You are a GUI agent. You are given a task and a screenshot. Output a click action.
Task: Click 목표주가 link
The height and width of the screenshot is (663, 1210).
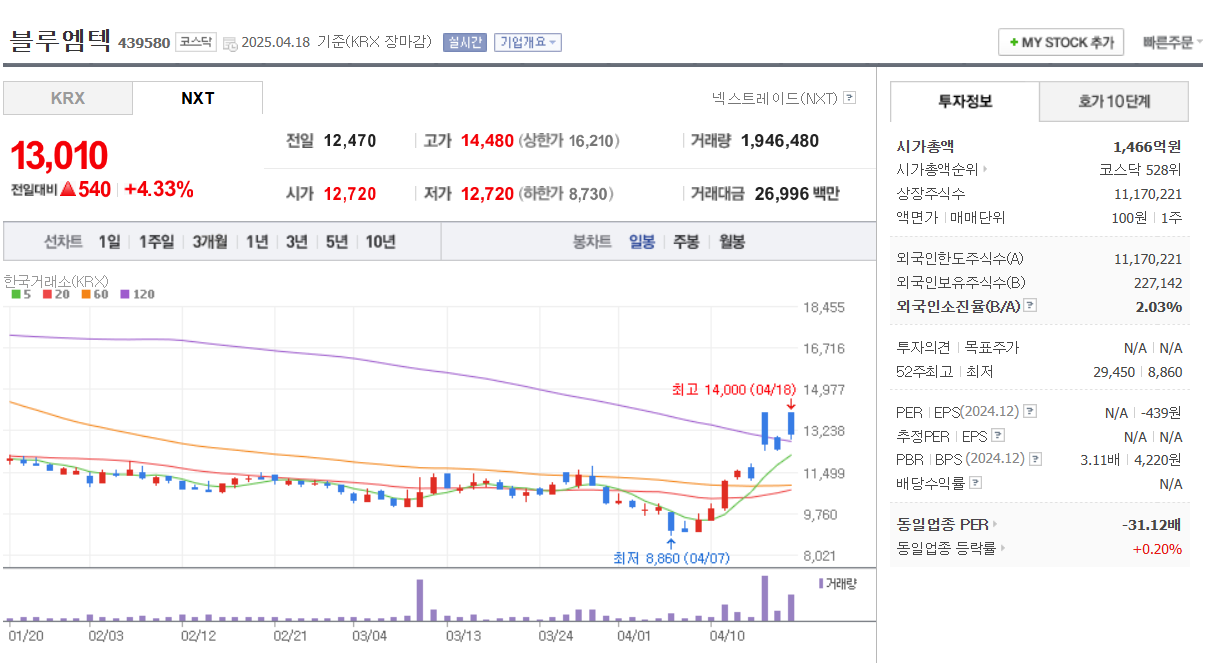[x=992, y=348]
